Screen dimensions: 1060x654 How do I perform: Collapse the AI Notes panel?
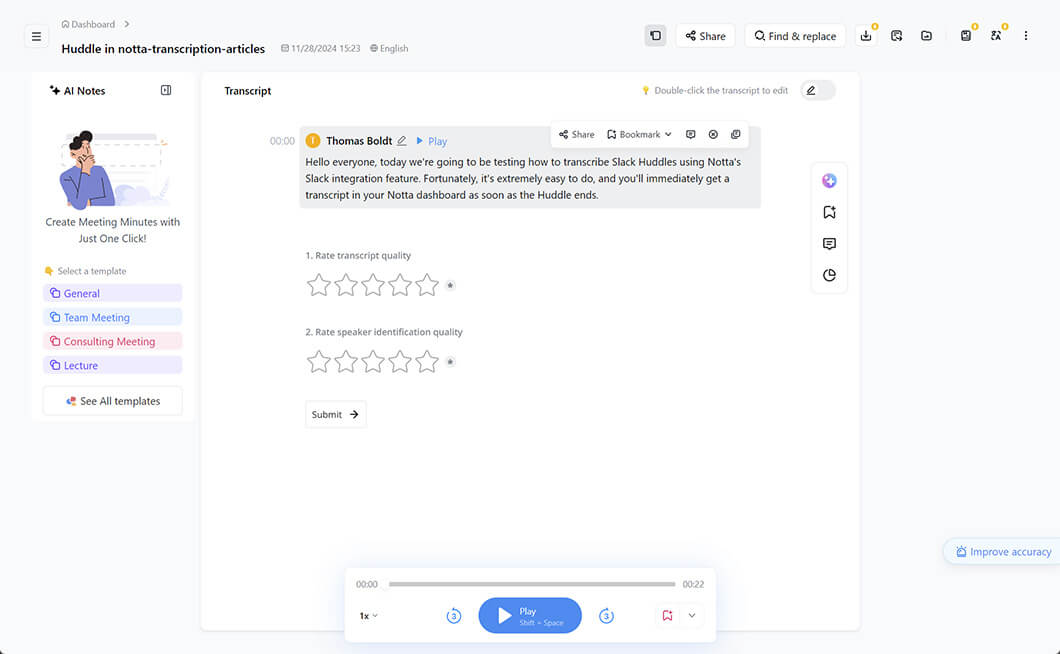tap(166, 90)
